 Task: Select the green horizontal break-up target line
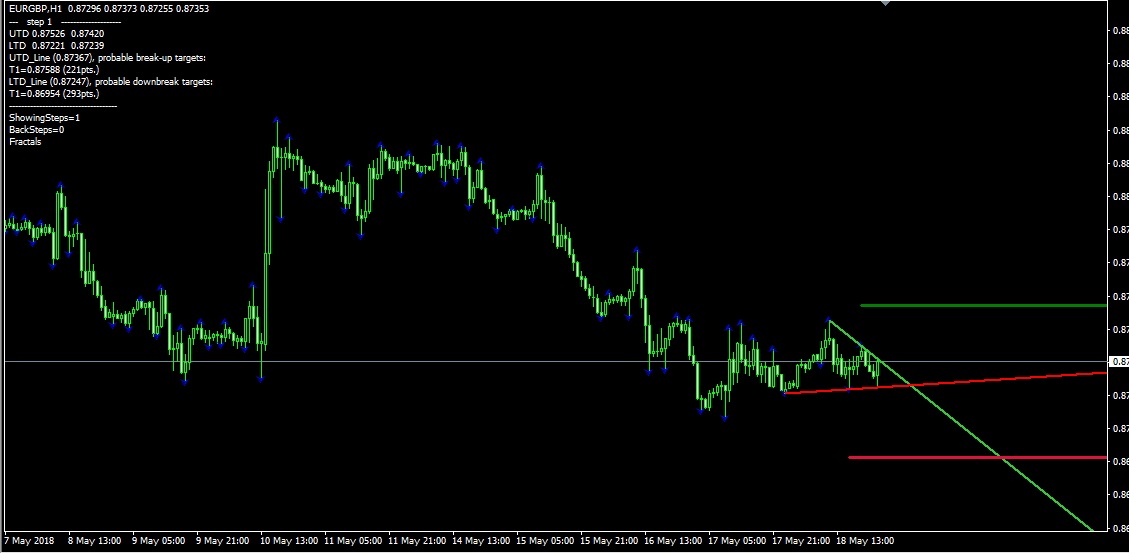980,305
